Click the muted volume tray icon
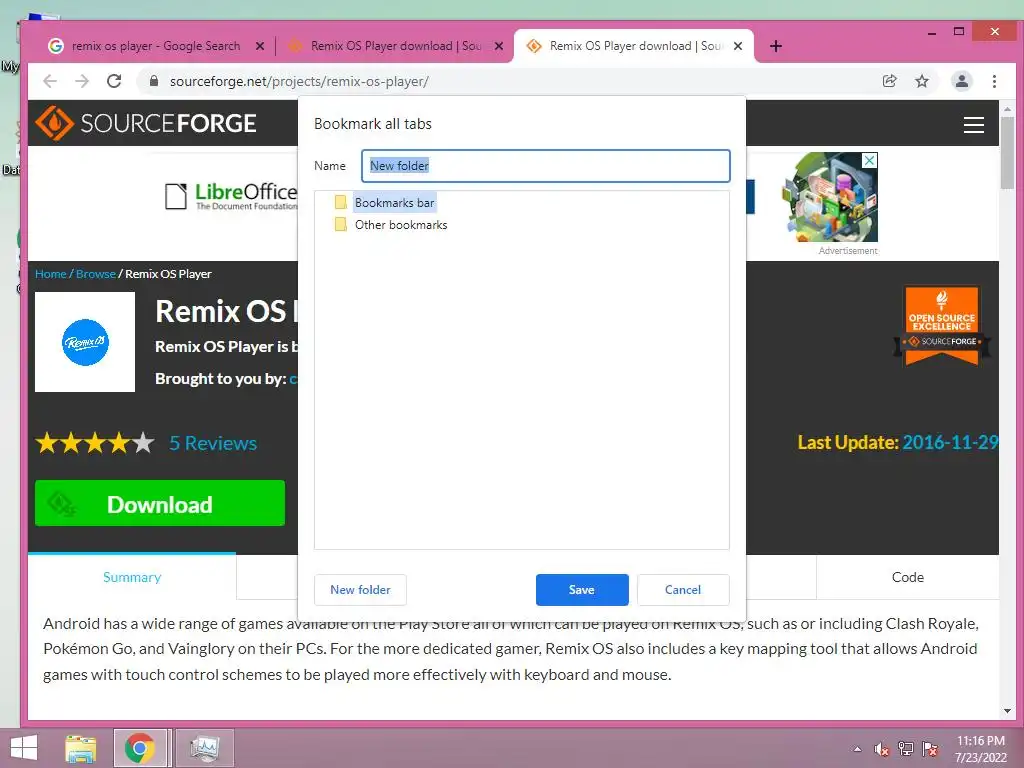Viewport: 1024px width, 768px height. click(x=882, y=749)
